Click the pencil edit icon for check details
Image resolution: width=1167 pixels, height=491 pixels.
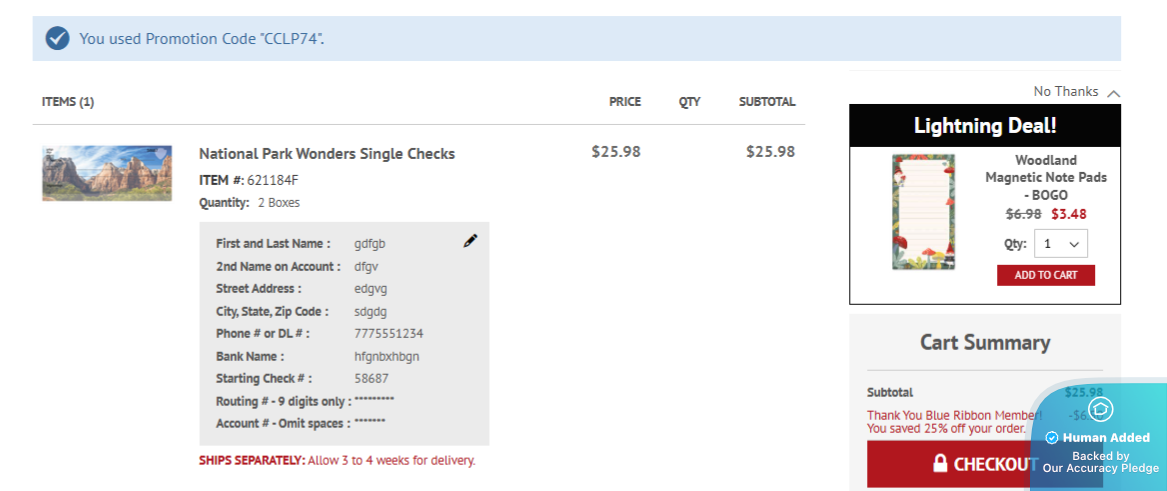coord(470,241)
